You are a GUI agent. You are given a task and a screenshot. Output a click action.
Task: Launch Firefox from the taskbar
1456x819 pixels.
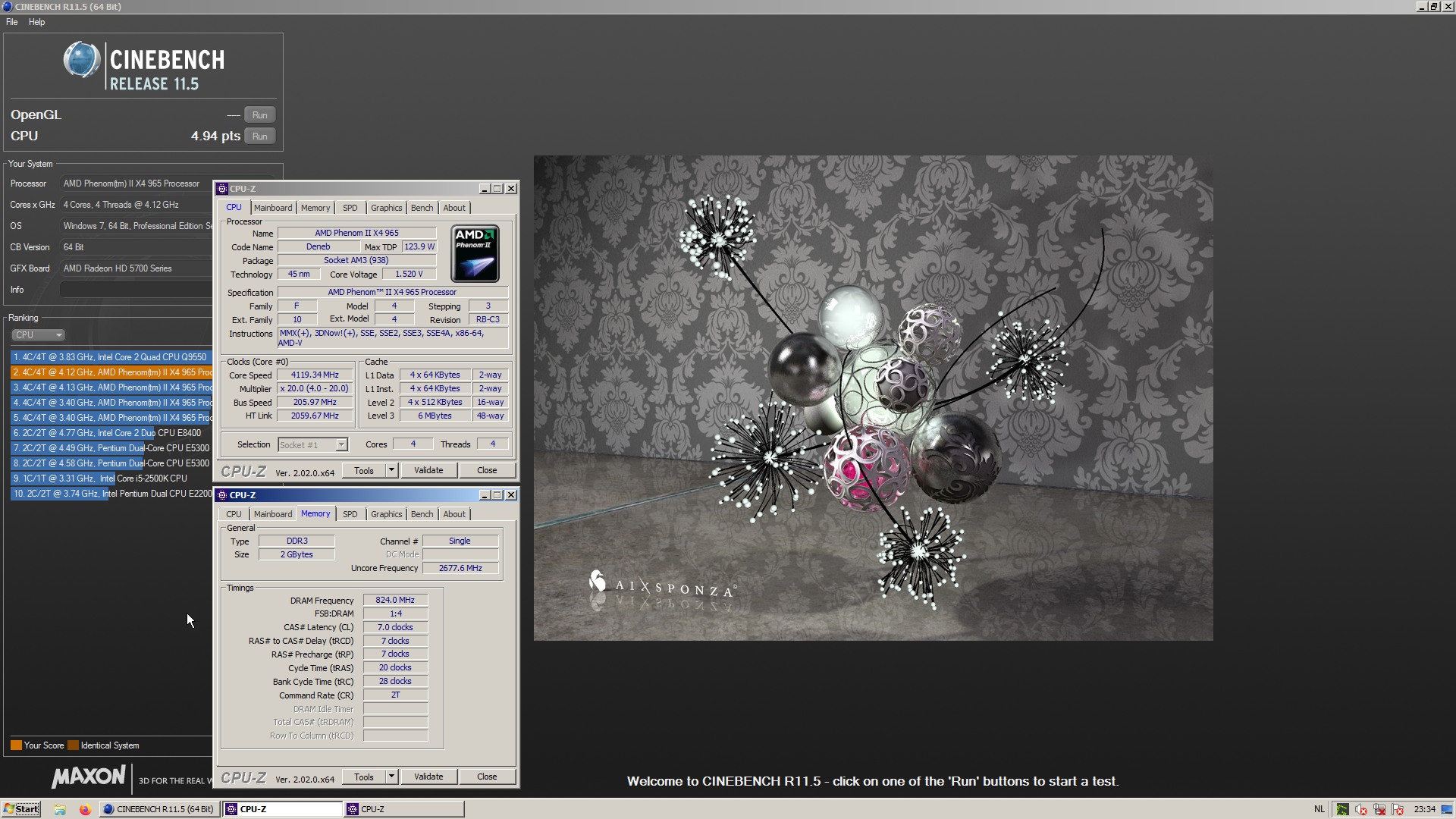tap(85, 809)
